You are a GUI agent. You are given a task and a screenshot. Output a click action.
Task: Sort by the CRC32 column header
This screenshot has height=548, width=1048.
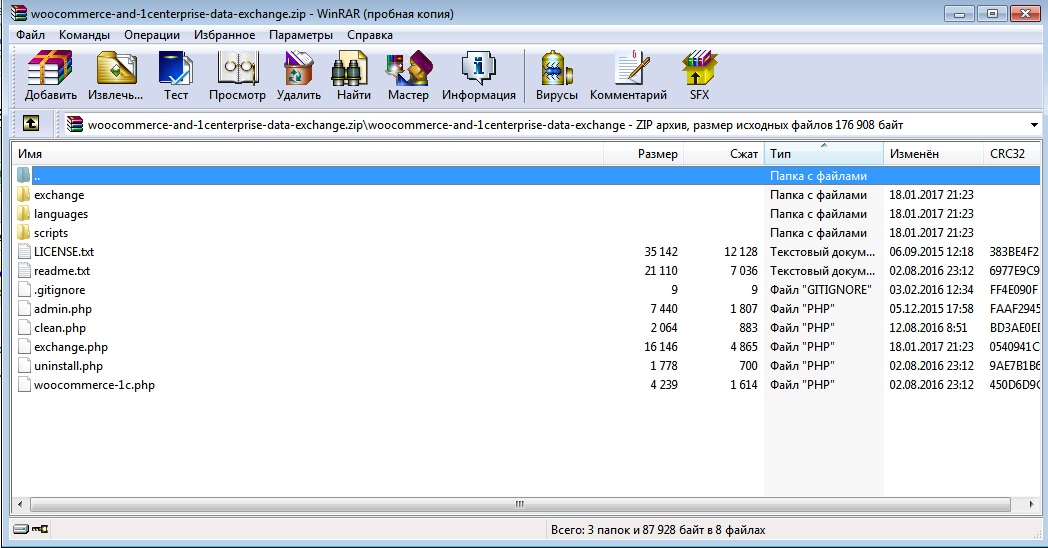1012,154
